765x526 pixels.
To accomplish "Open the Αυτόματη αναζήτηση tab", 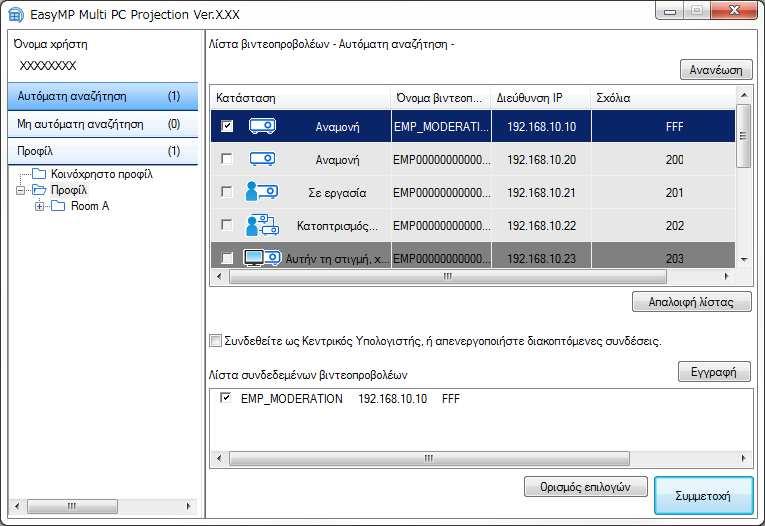I will (103, 96).
